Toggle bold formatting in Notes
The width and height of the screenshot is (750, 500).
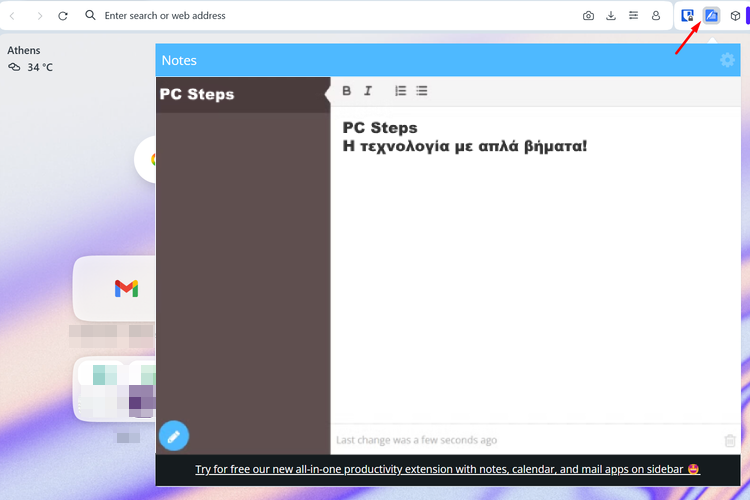coord(347,90)
